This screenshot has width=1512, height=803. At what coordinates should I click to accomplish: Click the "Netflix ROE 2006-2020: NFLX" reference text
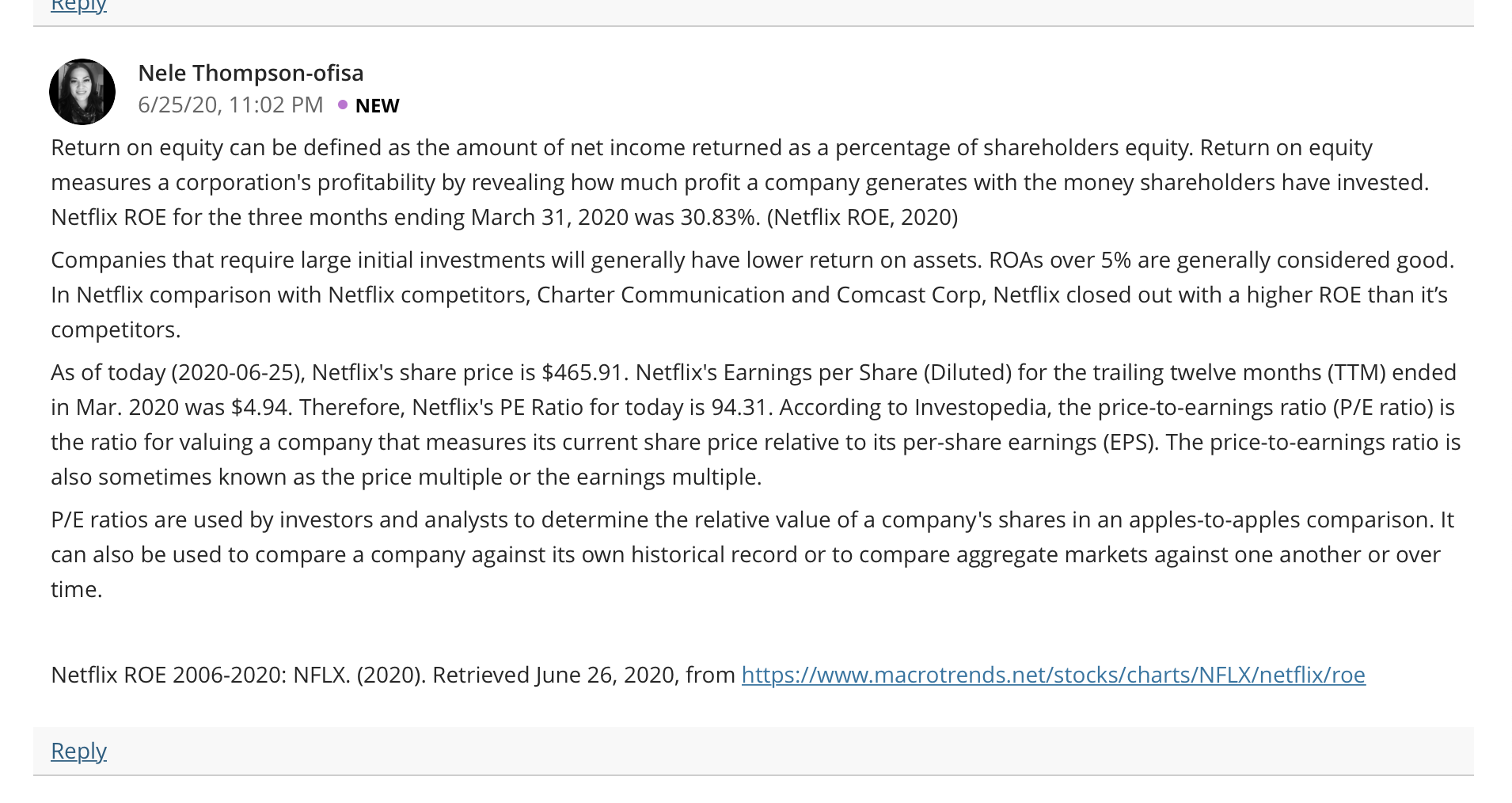click(201, 675)
